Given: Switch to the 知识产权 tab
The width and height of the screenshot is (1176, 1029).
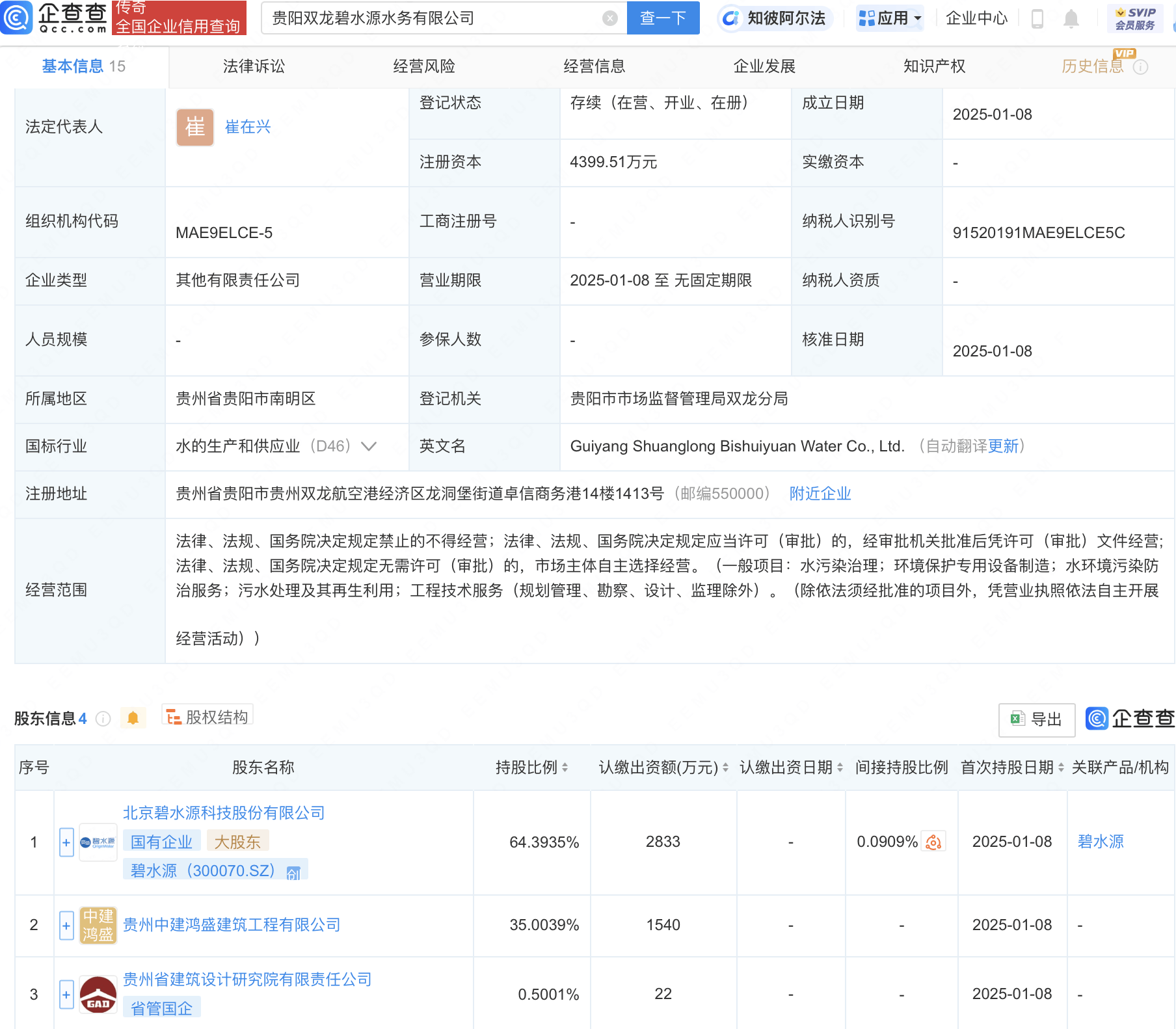Looking at the screenshot, I should 935,66.
